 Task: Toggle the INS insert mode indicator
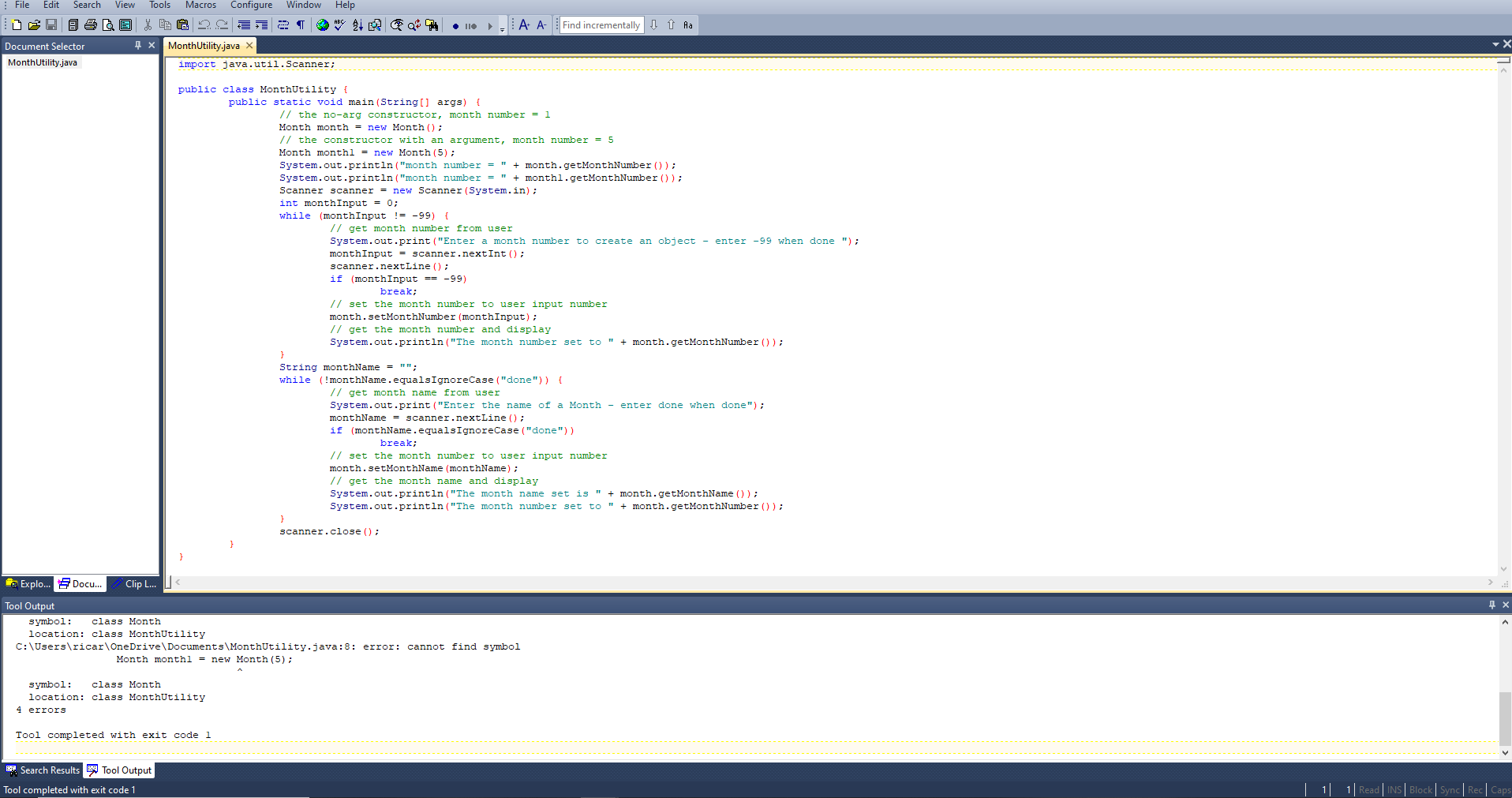coord(1394,789)
